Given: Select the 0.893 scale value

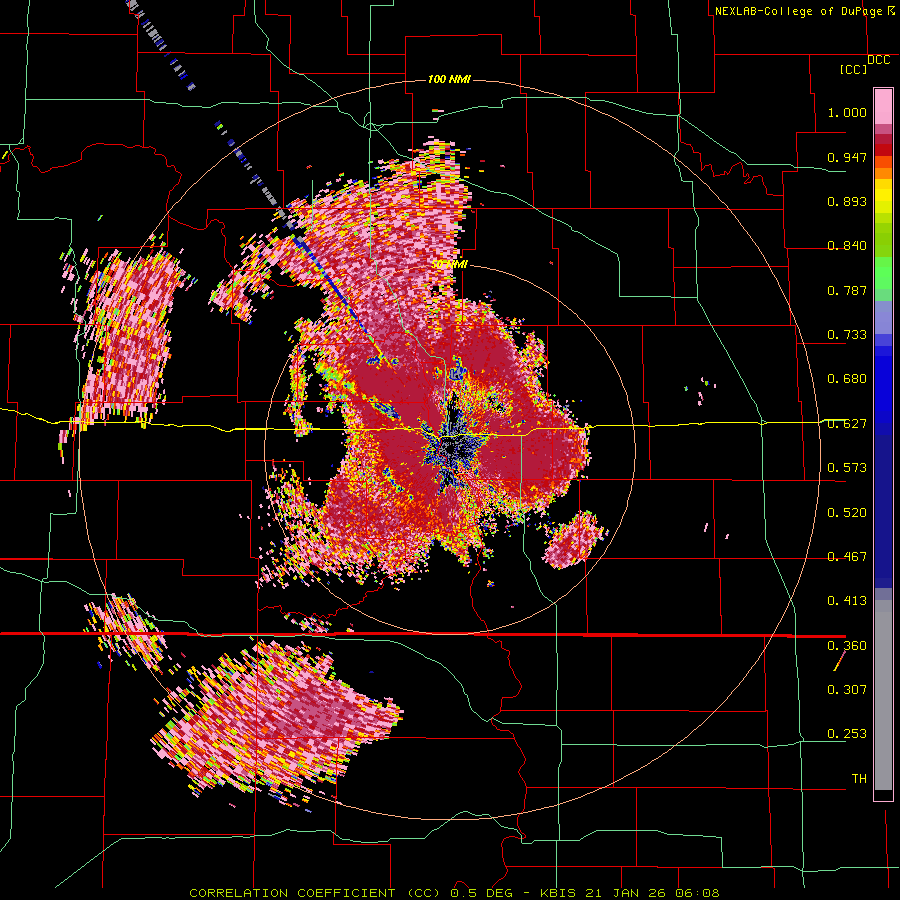Looking at the screenshot, I should (847, 201).
